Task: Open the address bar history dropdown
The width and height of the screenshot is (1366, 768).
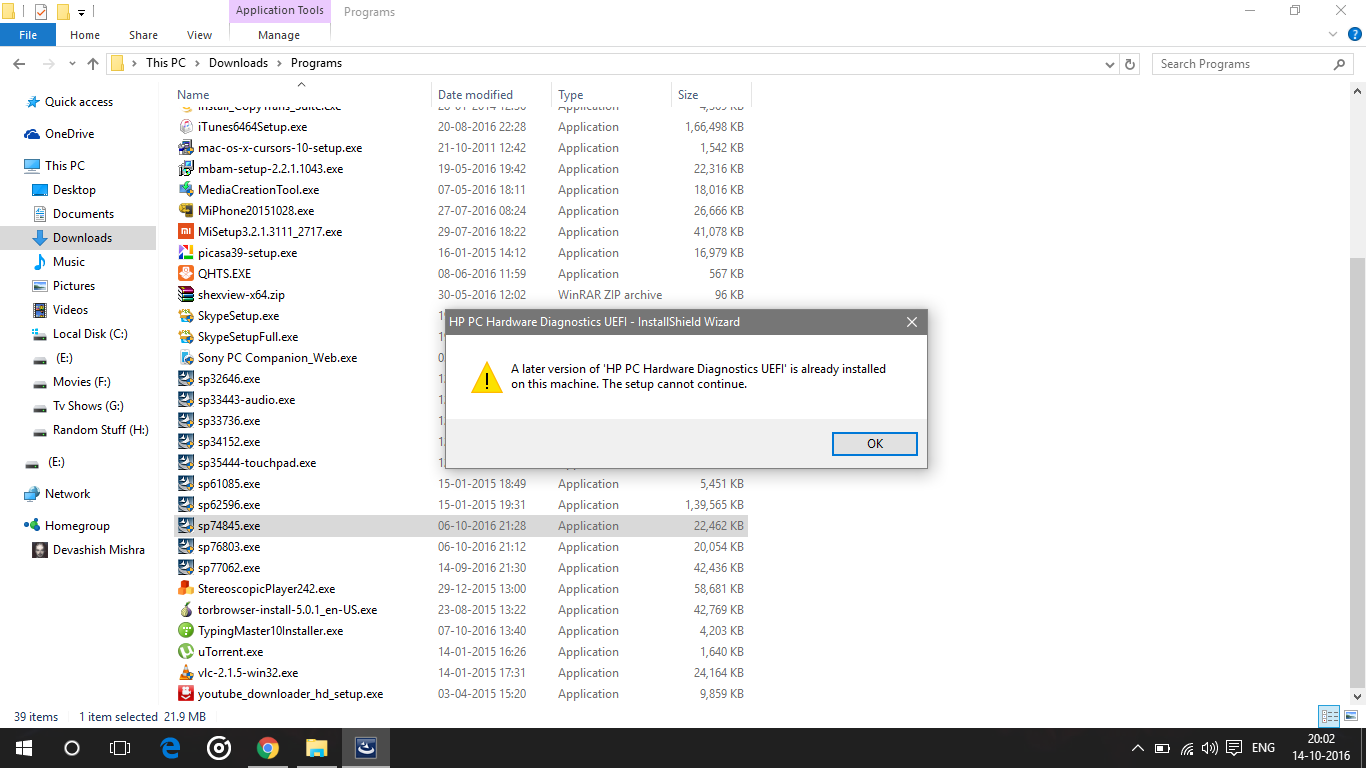Action: point(1110,64)
